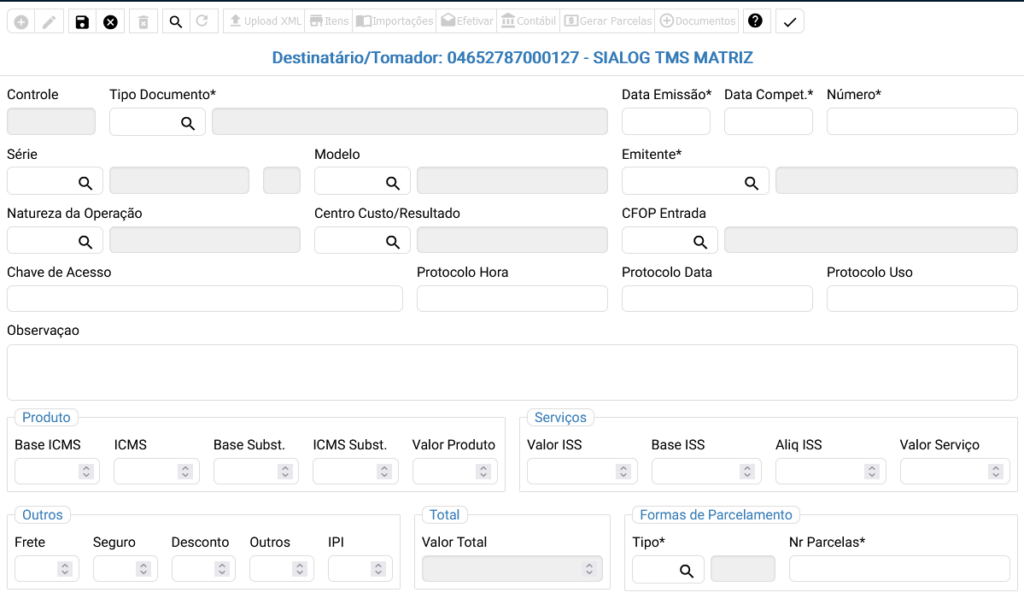Open Centro Custo/Resultado lookup icon
Viewport: 1024px width, 610px height.
pyautogui.click(x=393, y=241)
